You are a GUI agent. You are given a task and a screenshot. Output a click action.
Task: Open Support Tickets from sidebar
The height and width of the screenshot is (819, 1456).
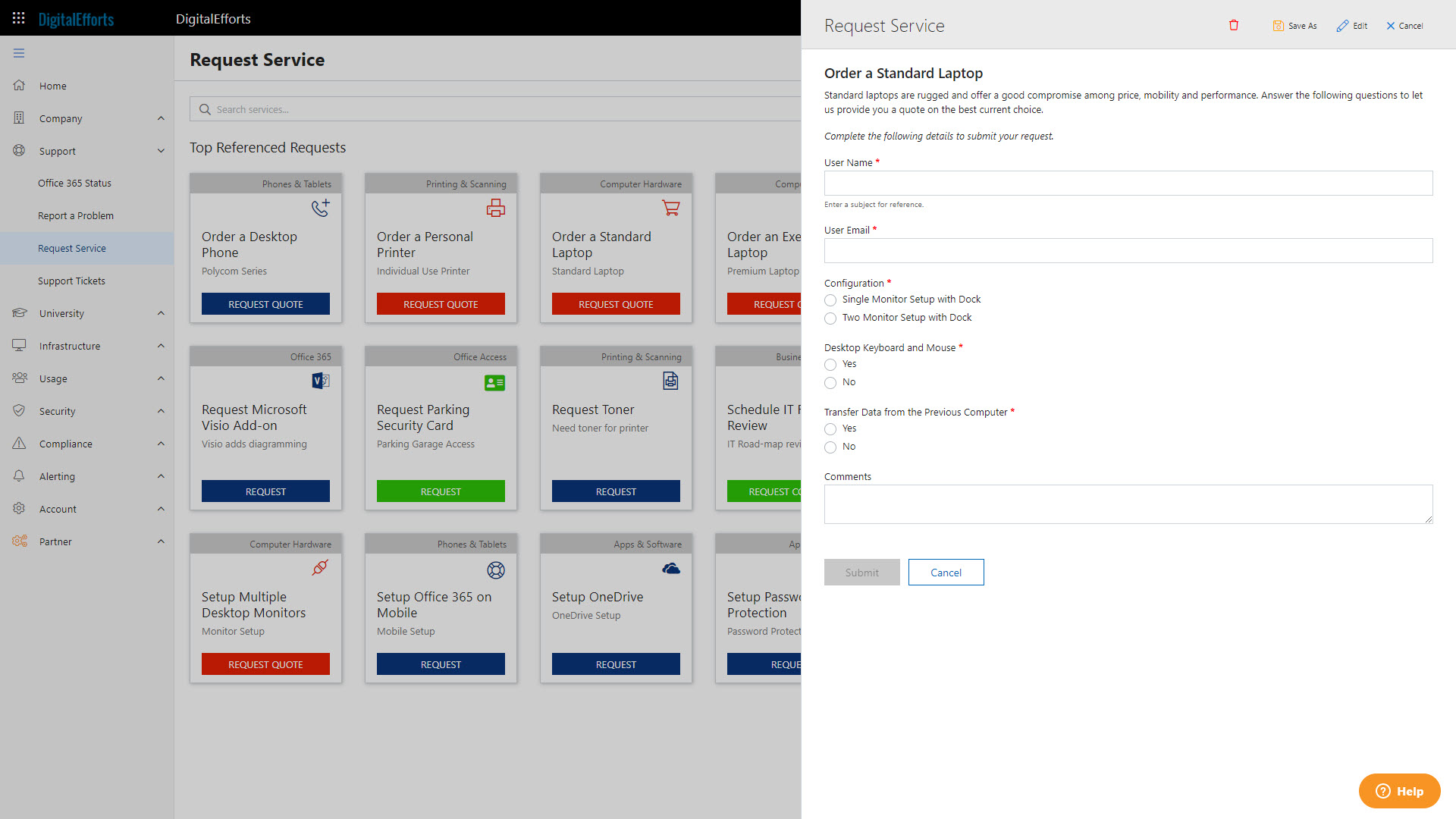70,280
